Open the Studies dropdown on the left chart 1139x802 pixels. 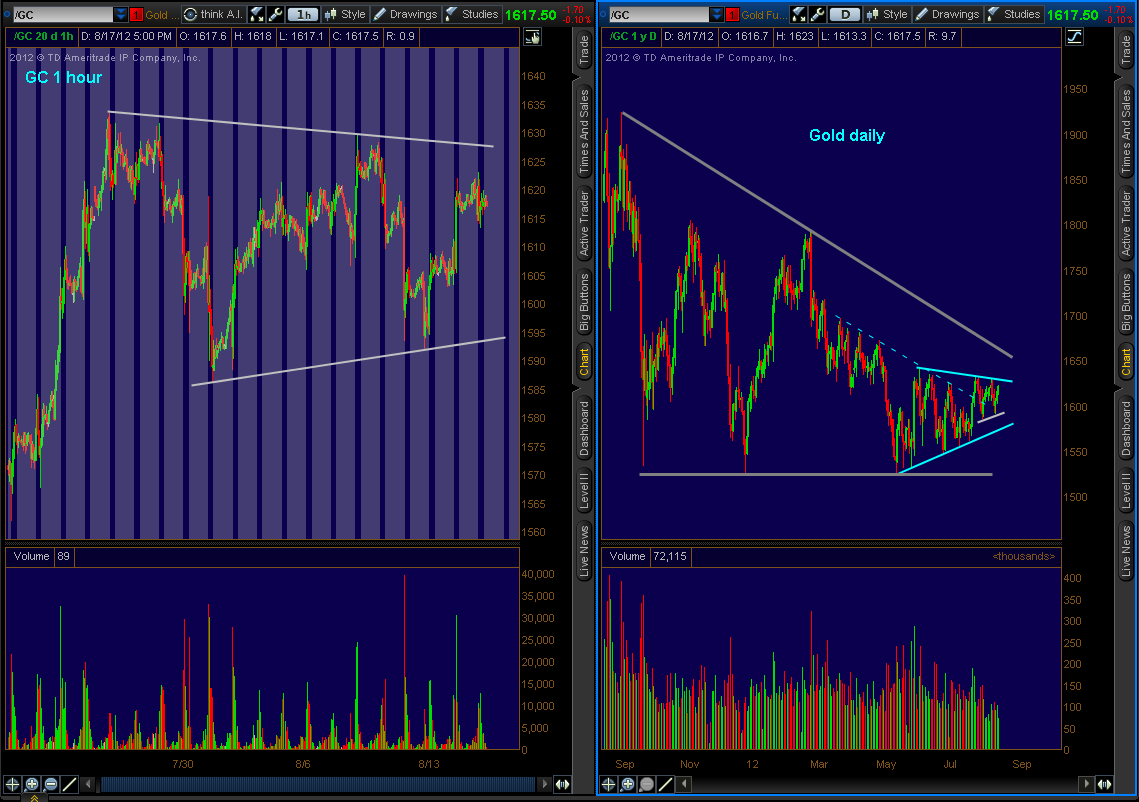coord(471,14)
